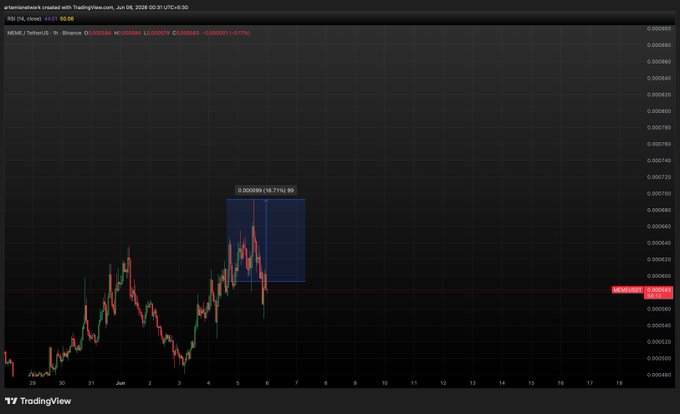This screenshot has width=680, height=414.
Task: Click the 0.000720 price axis label
Action: pos(659,177)
